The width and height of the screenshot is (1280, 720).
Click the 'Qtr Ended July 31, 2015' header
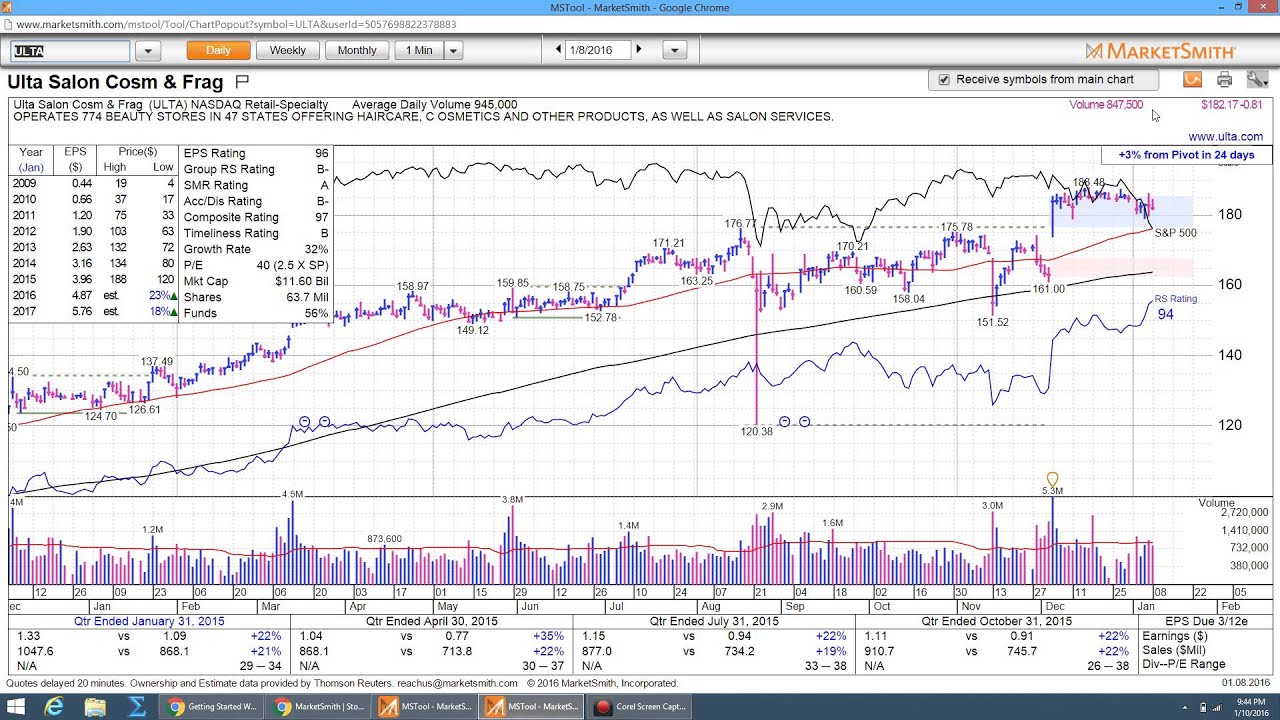tap(714, 621)
